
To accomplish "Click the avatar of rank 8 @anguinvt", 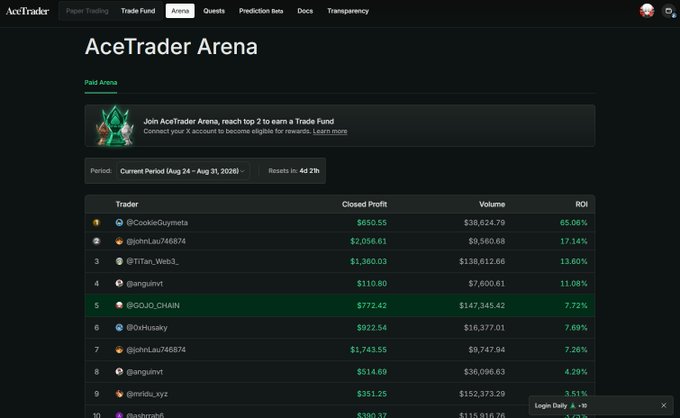I will [x=119, y=372].
